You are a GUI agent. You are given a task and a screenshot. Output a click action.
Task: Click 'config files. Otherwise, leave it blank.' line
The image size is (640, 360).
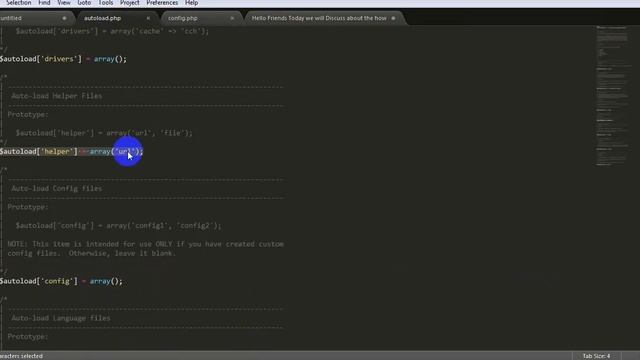(x=91, y=253)
